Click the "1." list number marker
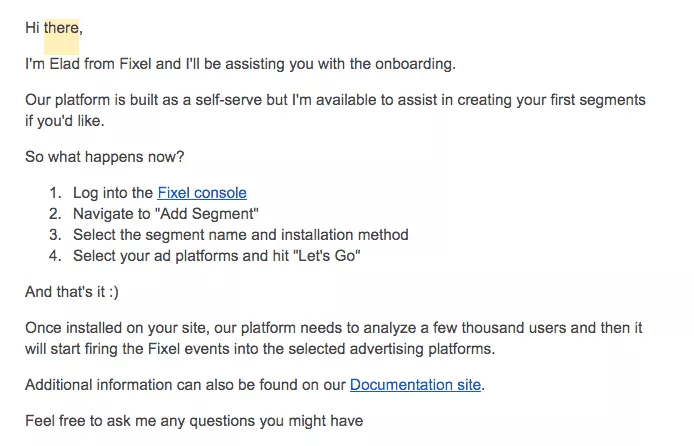The width and height of the screenshot is (694, 446). coord(55,193)
